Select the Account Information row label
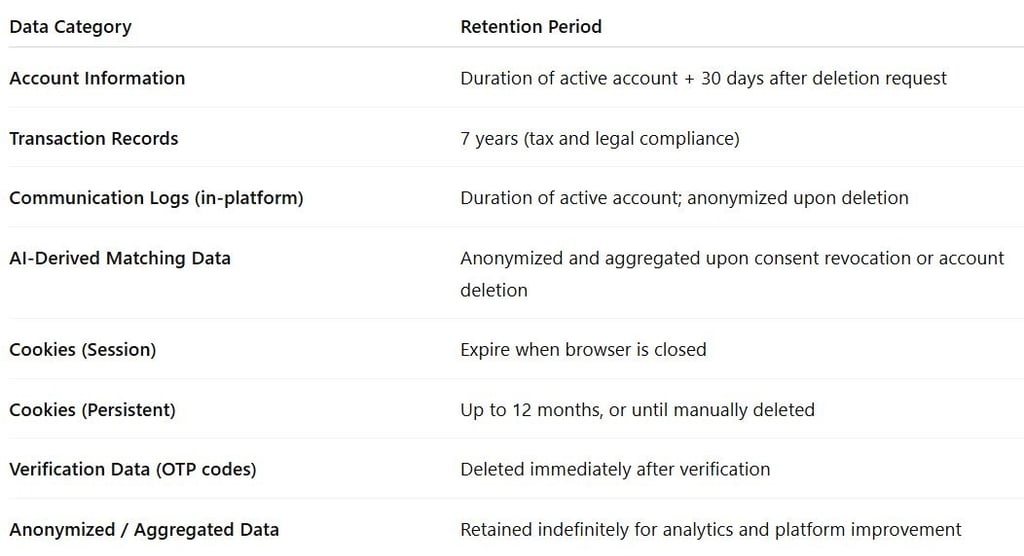The height and width of the screenshot is (556, 1024). [x=97, y=78]
